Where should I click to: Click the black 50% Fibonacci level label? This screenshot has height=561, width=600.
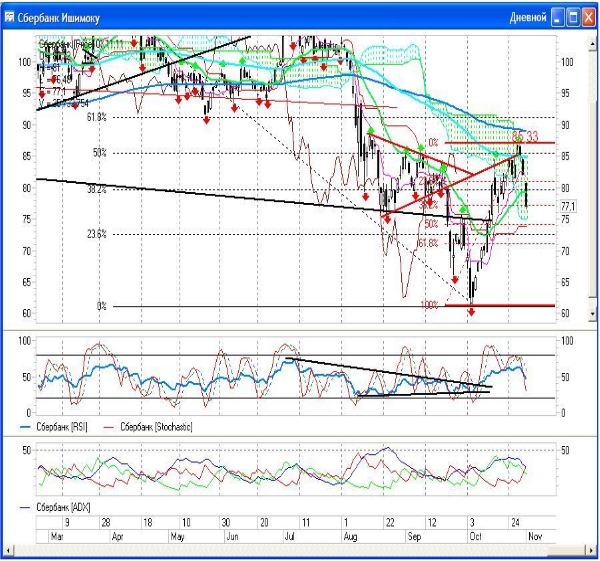[x=99, y=153]
